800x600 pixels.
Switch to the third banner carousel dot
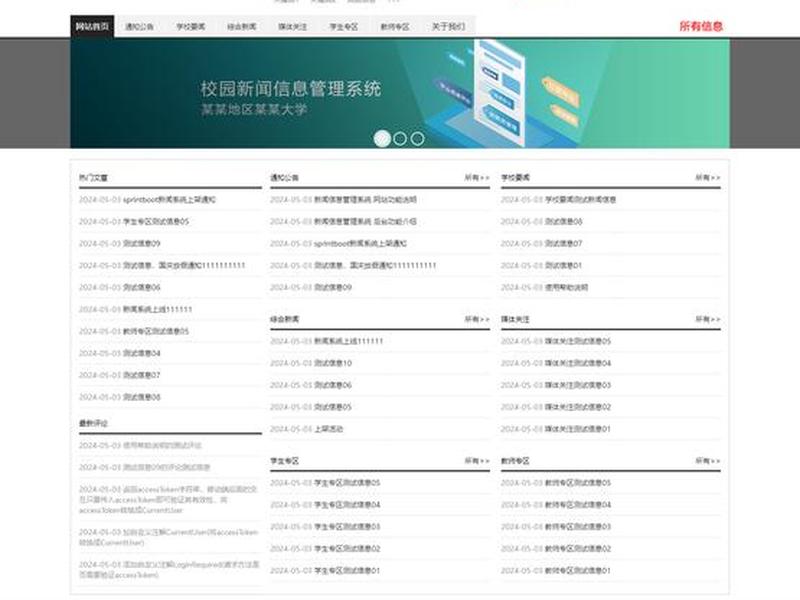(x=417, y=138)
